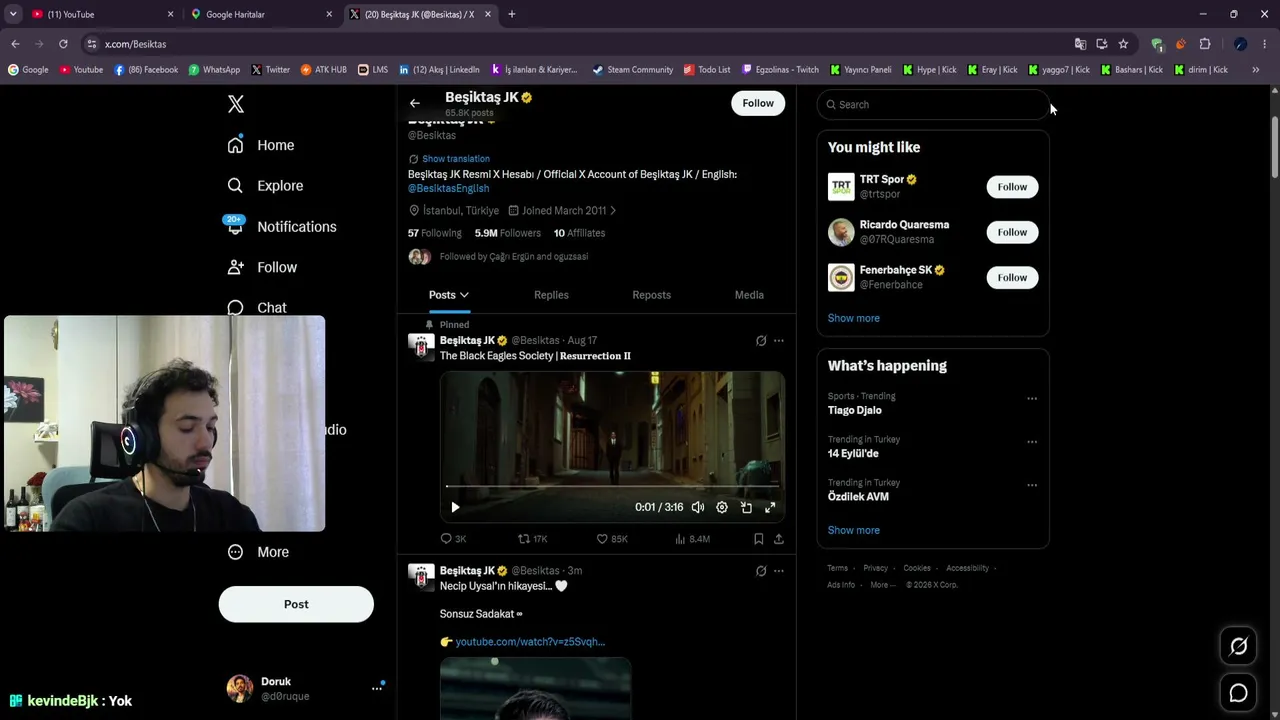Open the more menu on the Necip Uysal post

pos(779,571)
